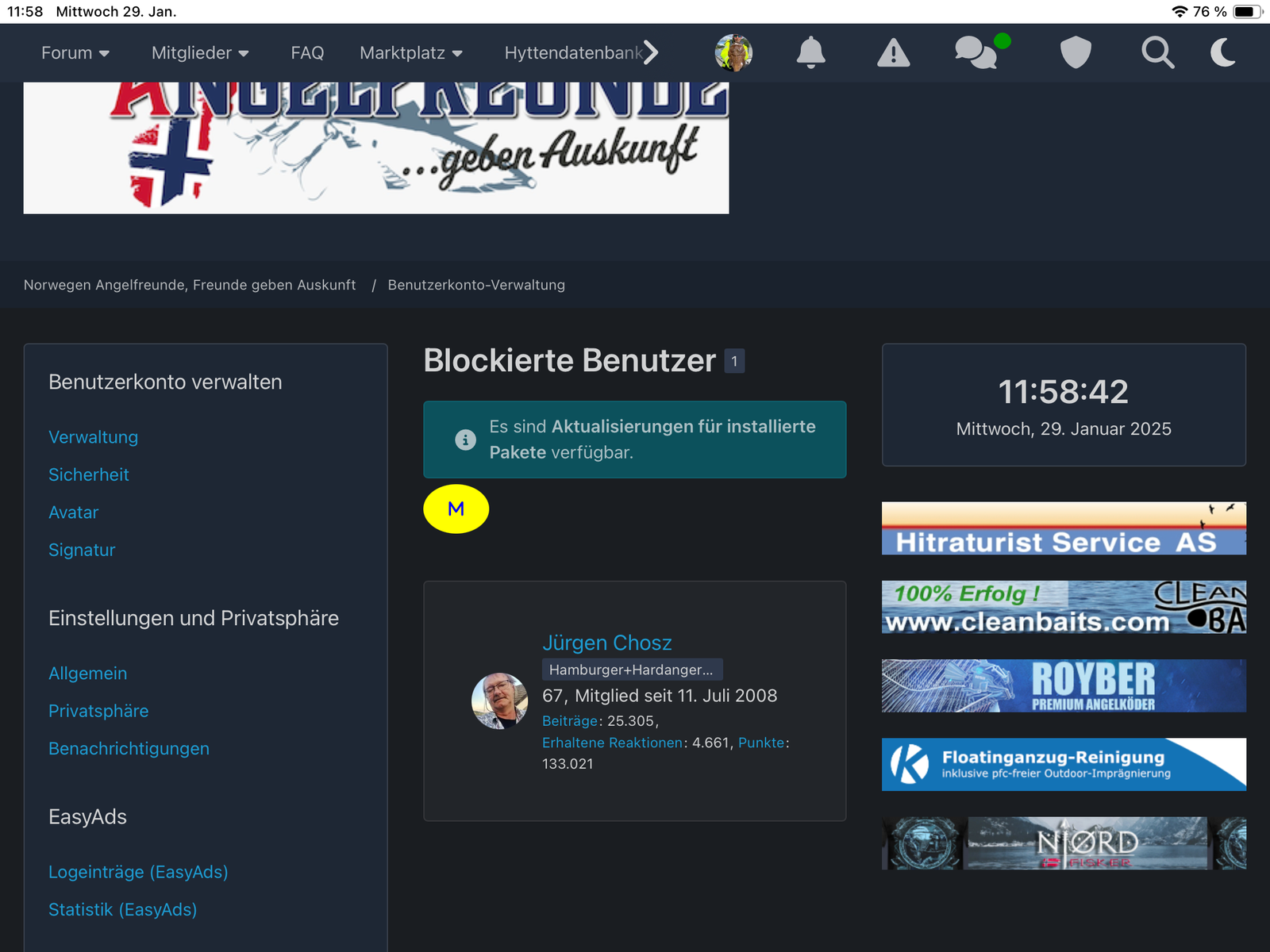This screenshot has width=1270, height=952.
Task: Open the notifications bell icon
Action: (x=810, y=53)
